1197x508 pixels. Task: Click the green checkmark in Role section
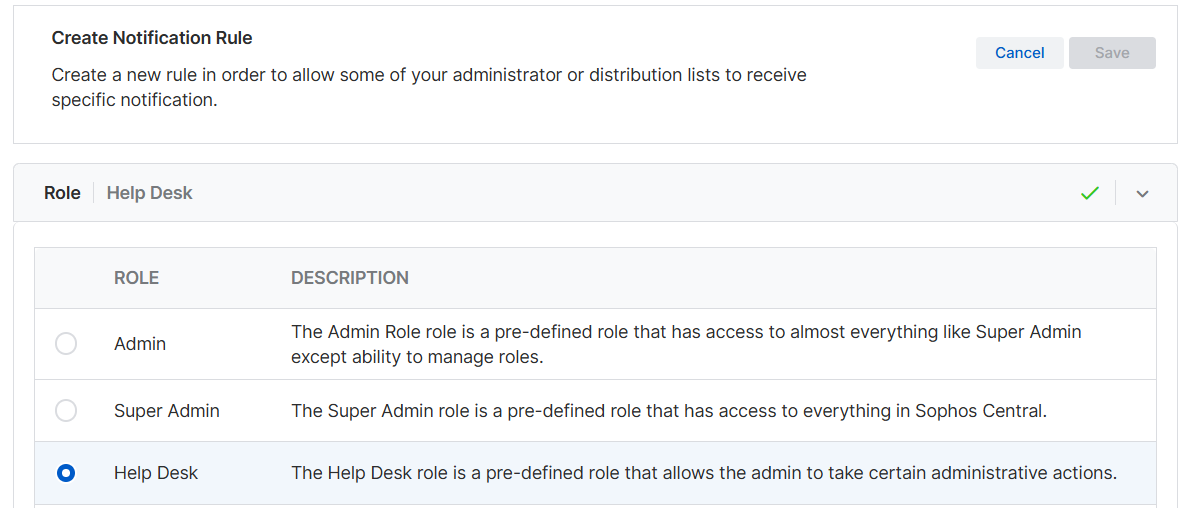coord(1090,193)
